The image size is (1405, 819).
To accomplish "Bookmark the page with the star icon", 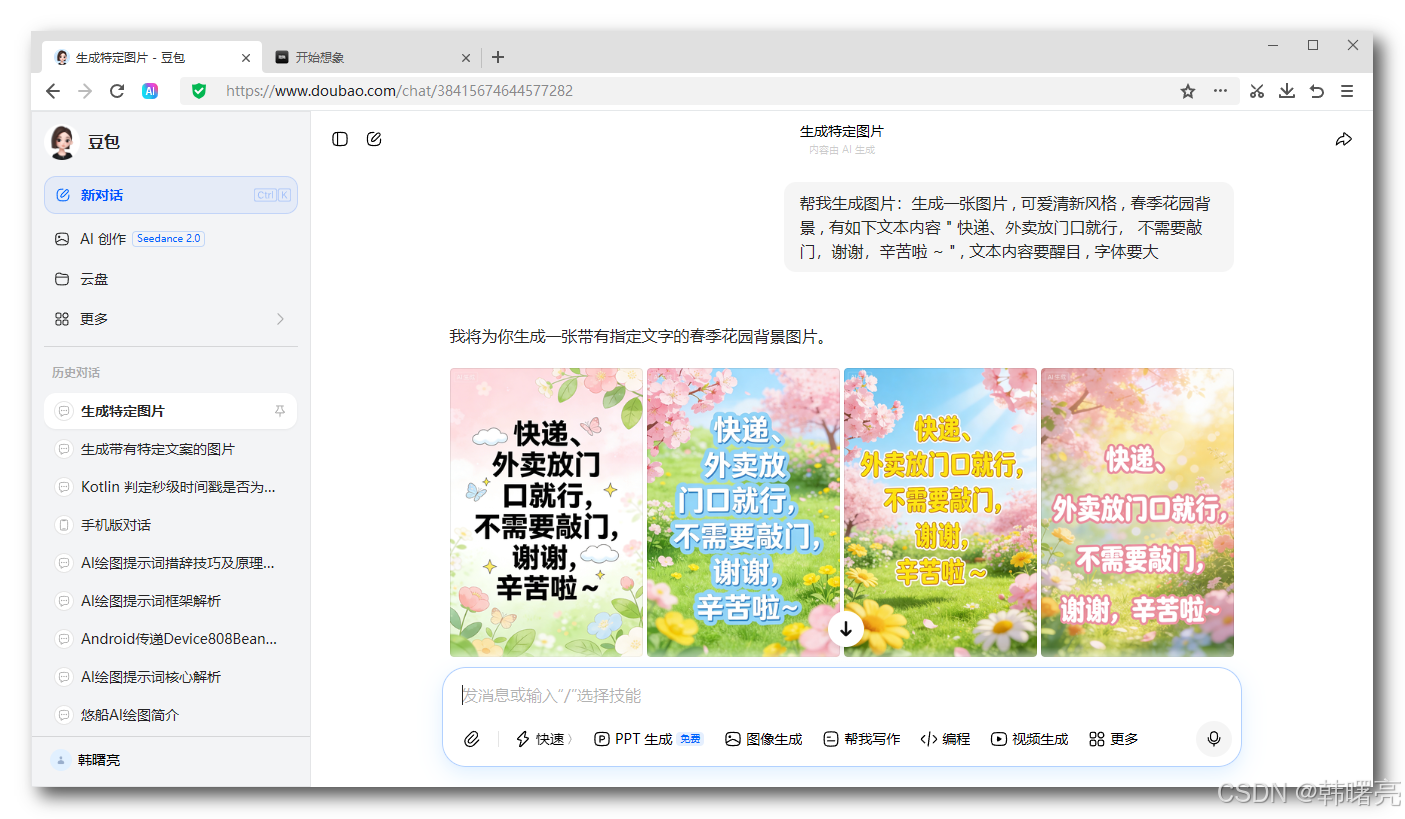I will pyautogui.click(x=1187, y=91).
